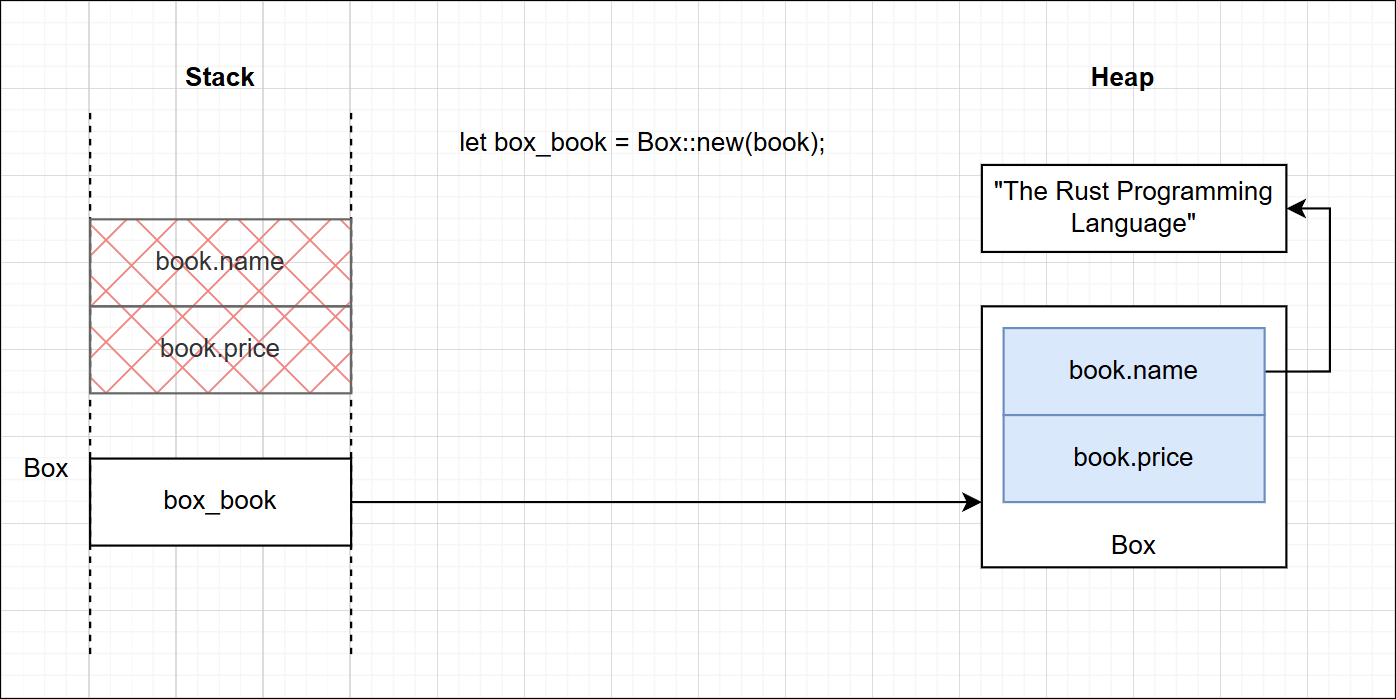Image resolution: width=1396 pixels, height=699 pixels.
Task: Select the Heap heading label
Action: [1122, 77]
